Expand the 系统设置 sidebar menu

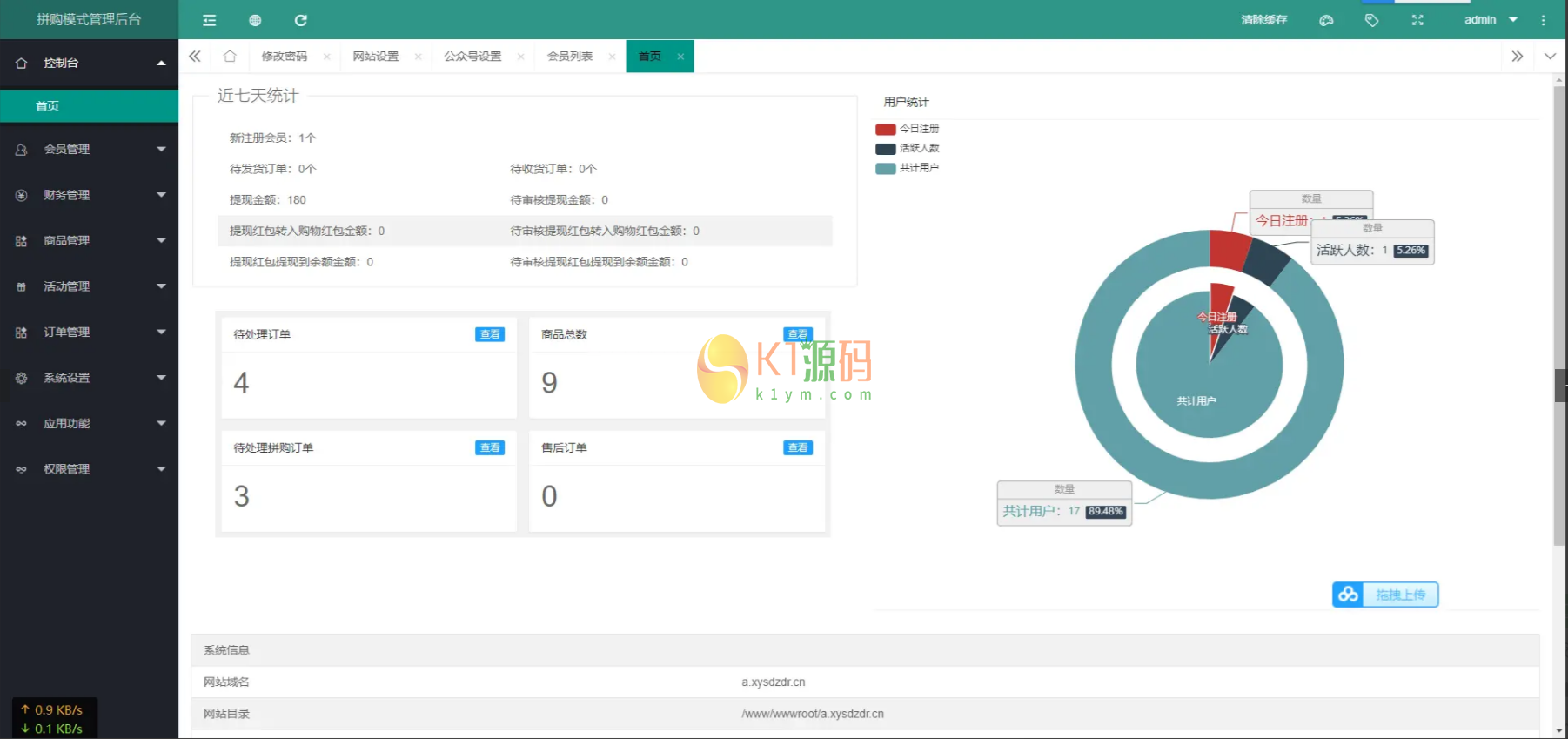pyautogui.click(x=89, y=378)
